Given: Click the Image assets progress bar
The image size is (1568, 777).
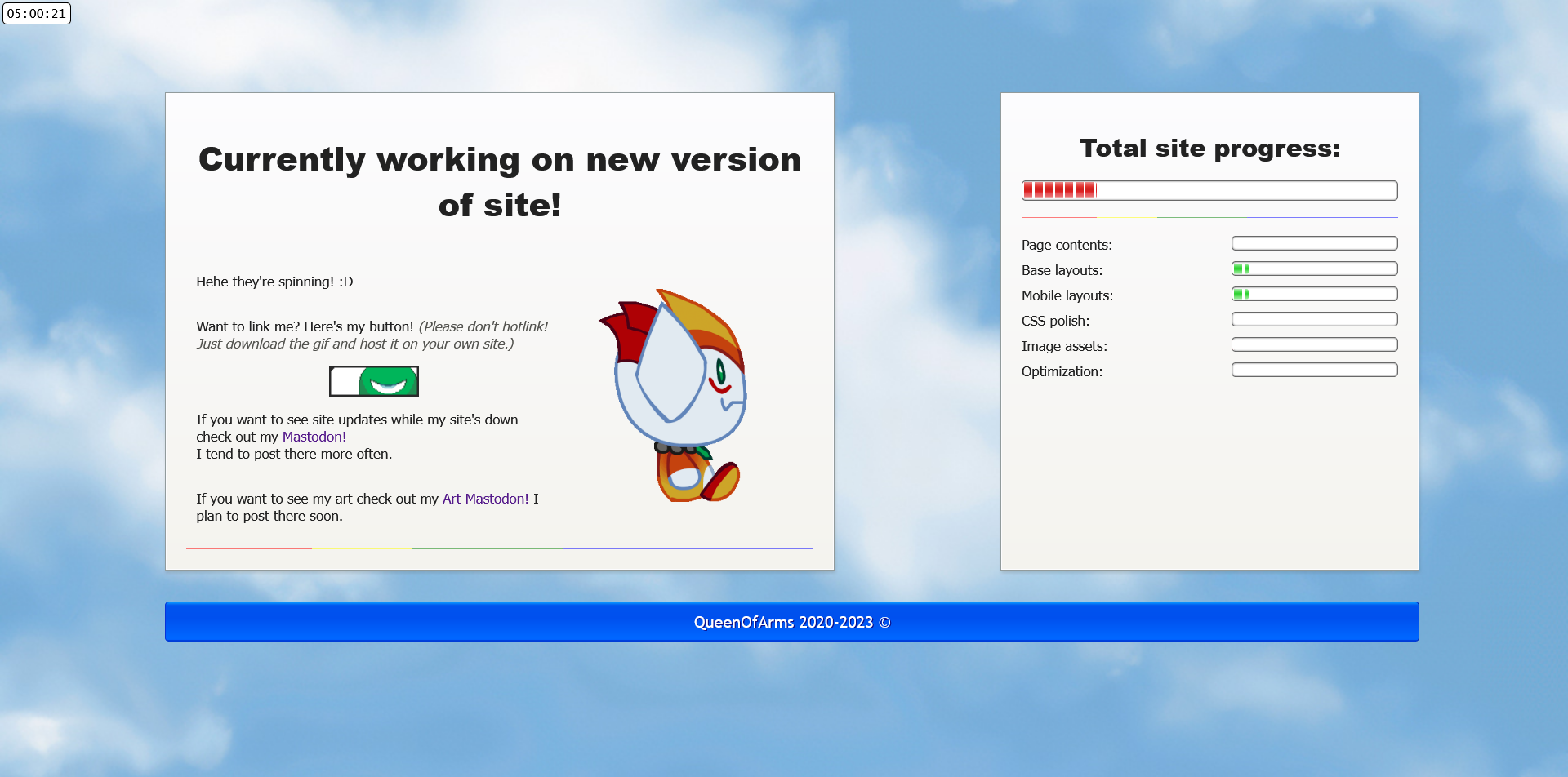Looking at the screenshot, I should 1314,344.
